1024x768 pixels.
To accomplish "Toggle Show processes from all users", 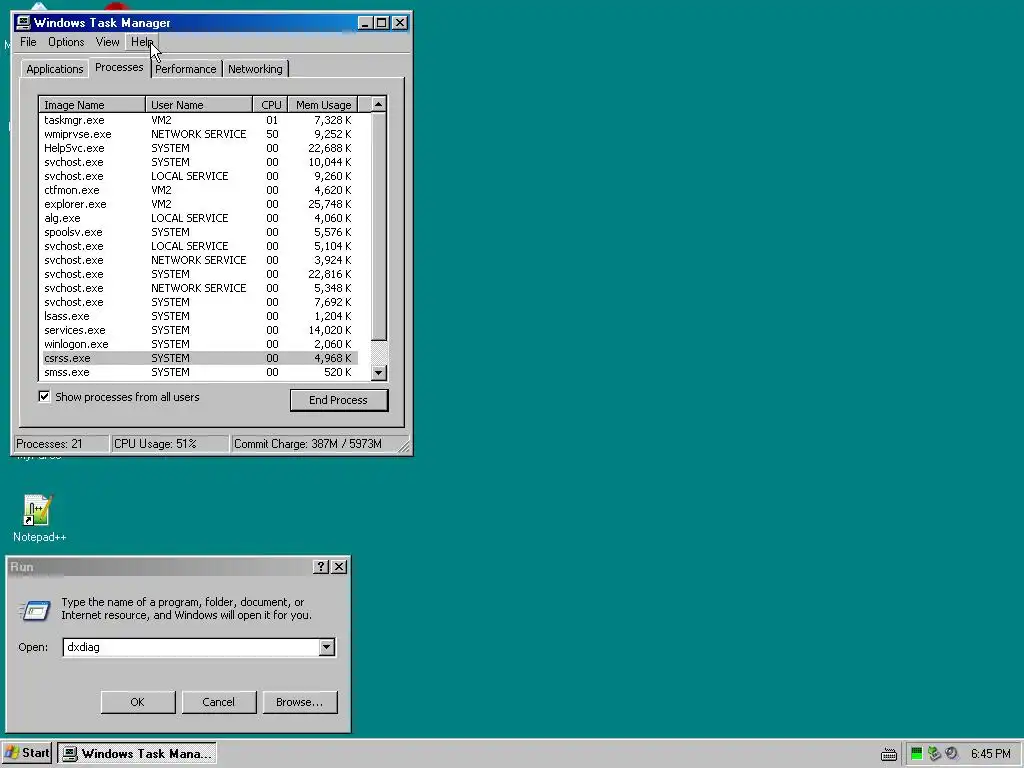I will [44, 396].
